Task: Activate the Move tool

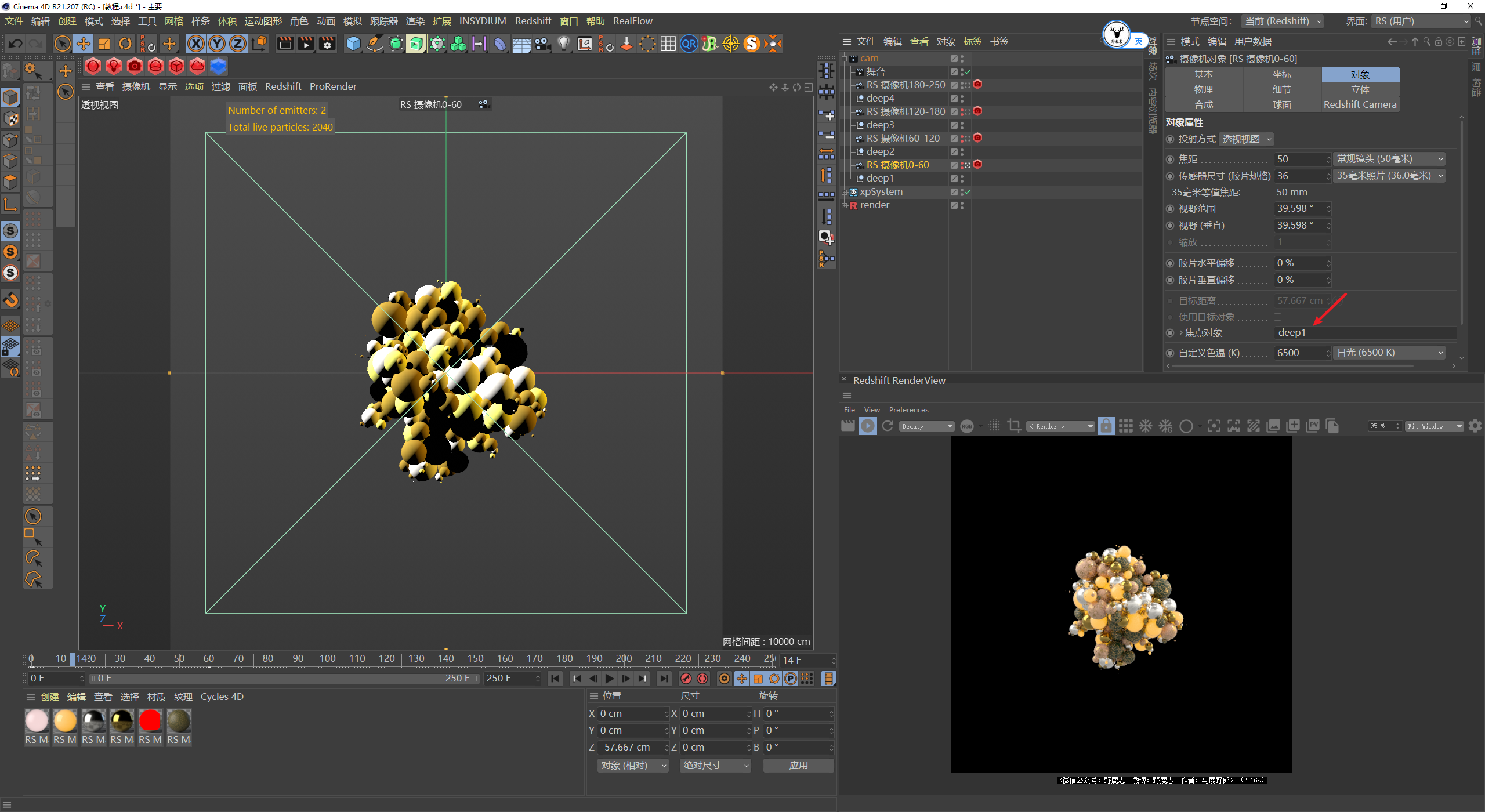Action: pos(84,43)
